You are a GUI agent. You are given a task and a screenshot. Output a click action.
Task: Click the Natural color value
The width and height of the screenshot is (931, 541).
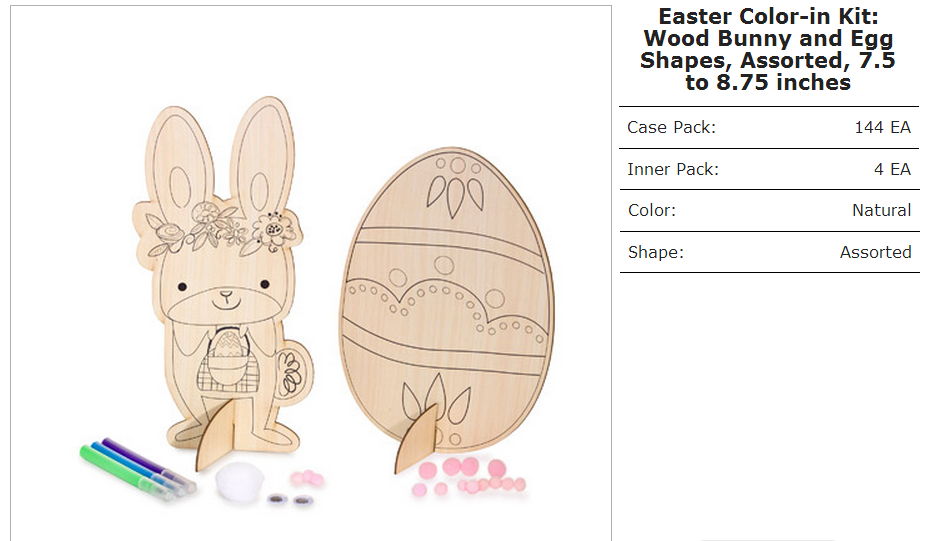pyautogui.click(x=881, y=210)
